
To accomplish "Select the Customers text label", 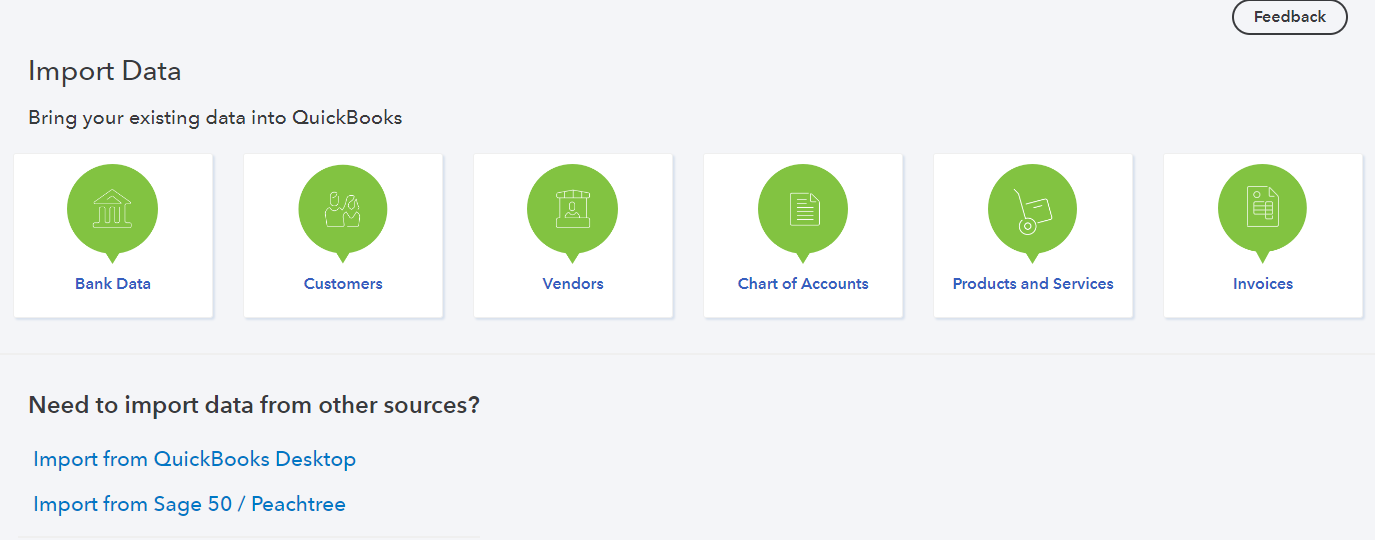I will 343,284.
